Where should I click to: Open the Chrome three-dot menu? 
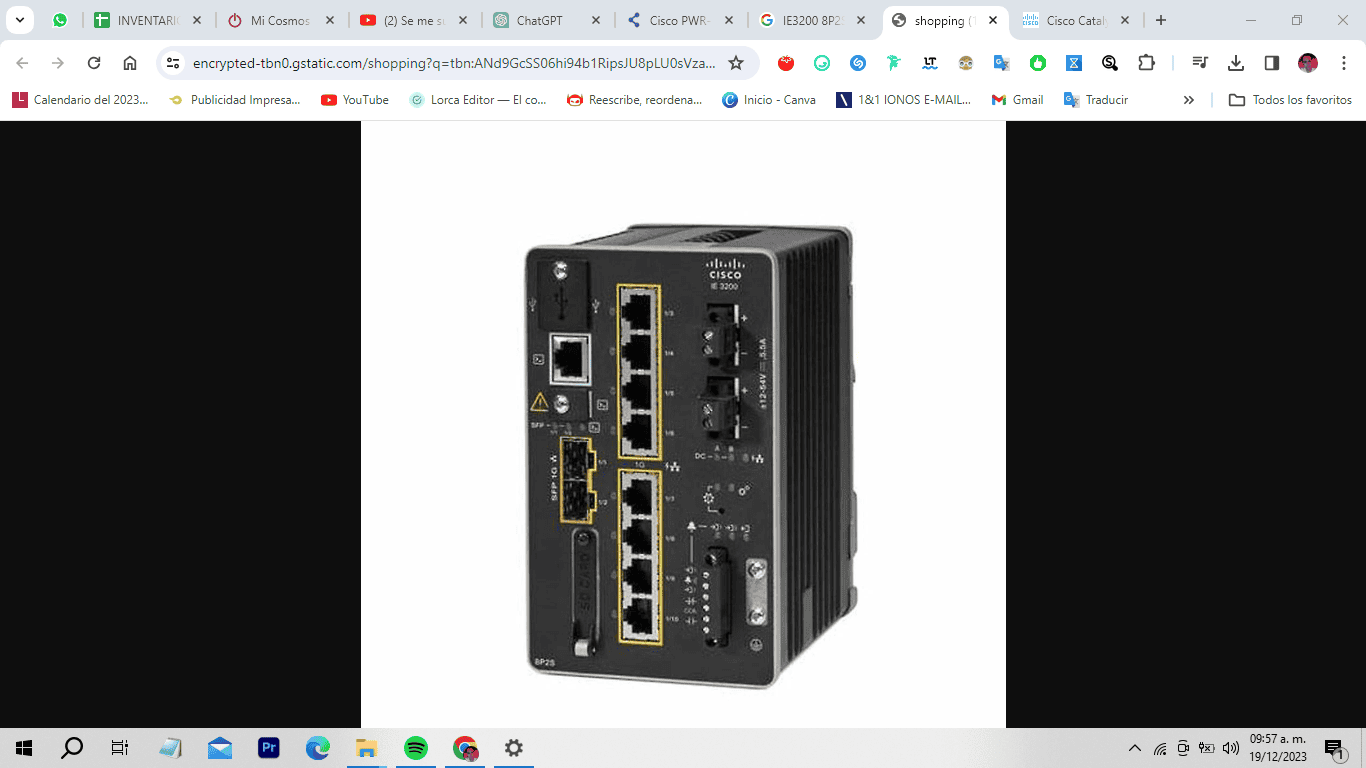click(1344, 63)
